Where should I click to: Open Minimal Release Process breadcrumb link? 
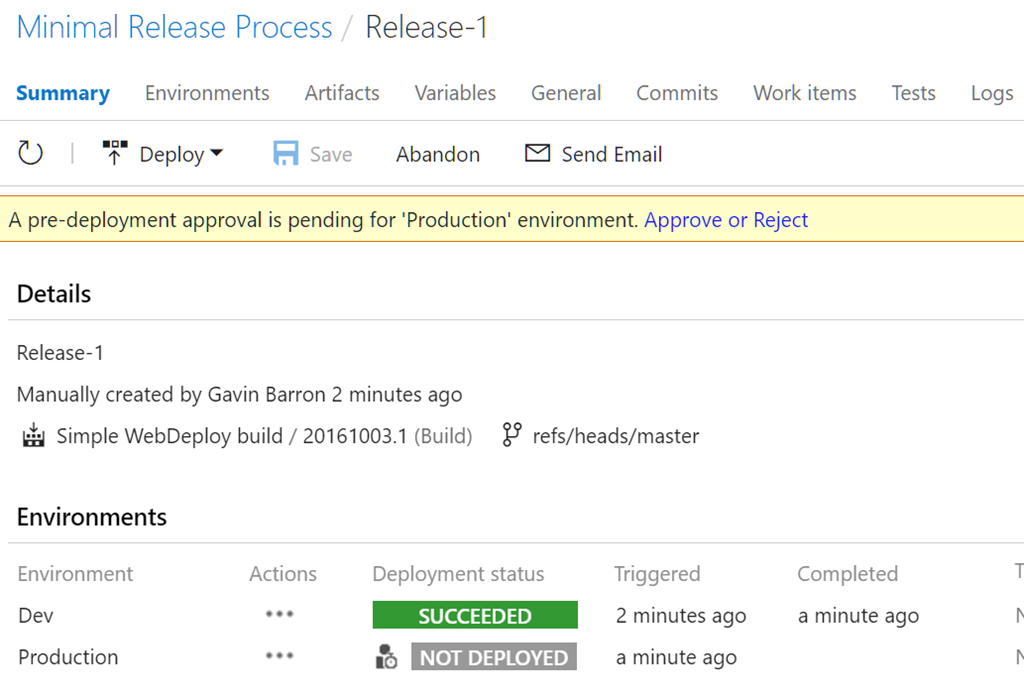tap(174, 27)
